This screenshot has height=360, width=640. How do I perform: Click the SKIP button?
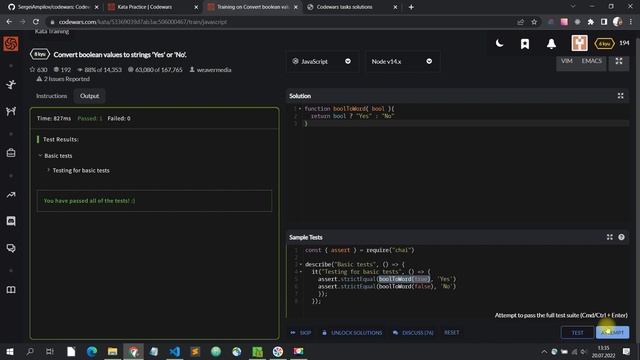click(301, 333)
